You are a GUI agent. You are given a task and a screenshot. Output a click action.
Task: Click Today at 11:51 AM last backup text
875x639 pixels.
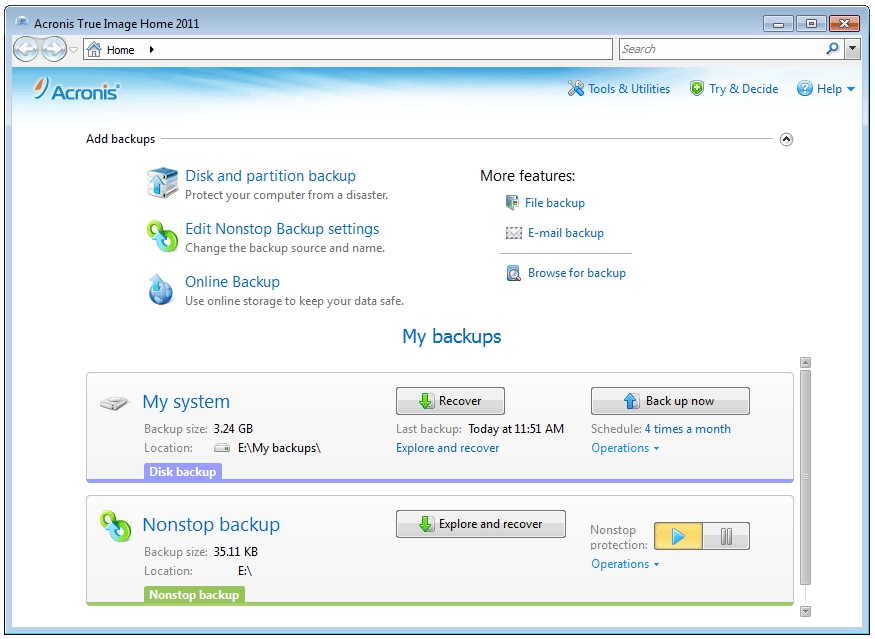pyautogui.click(x=516, y=429)
